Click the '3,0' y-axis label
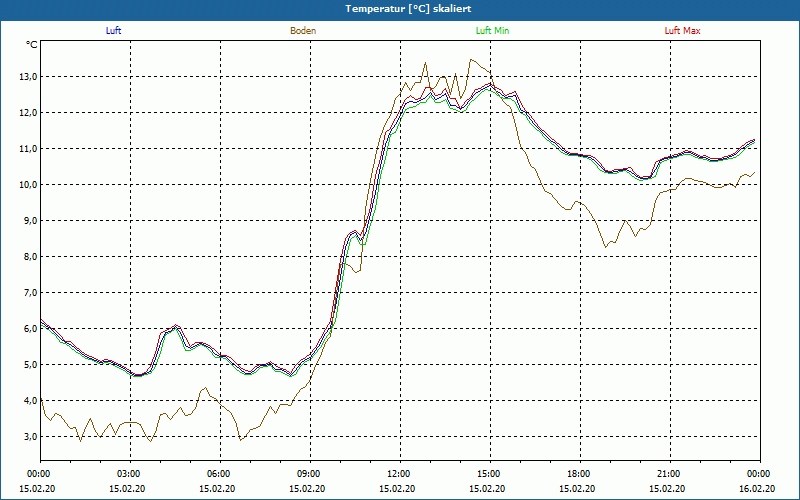 (x=30, y=436)
